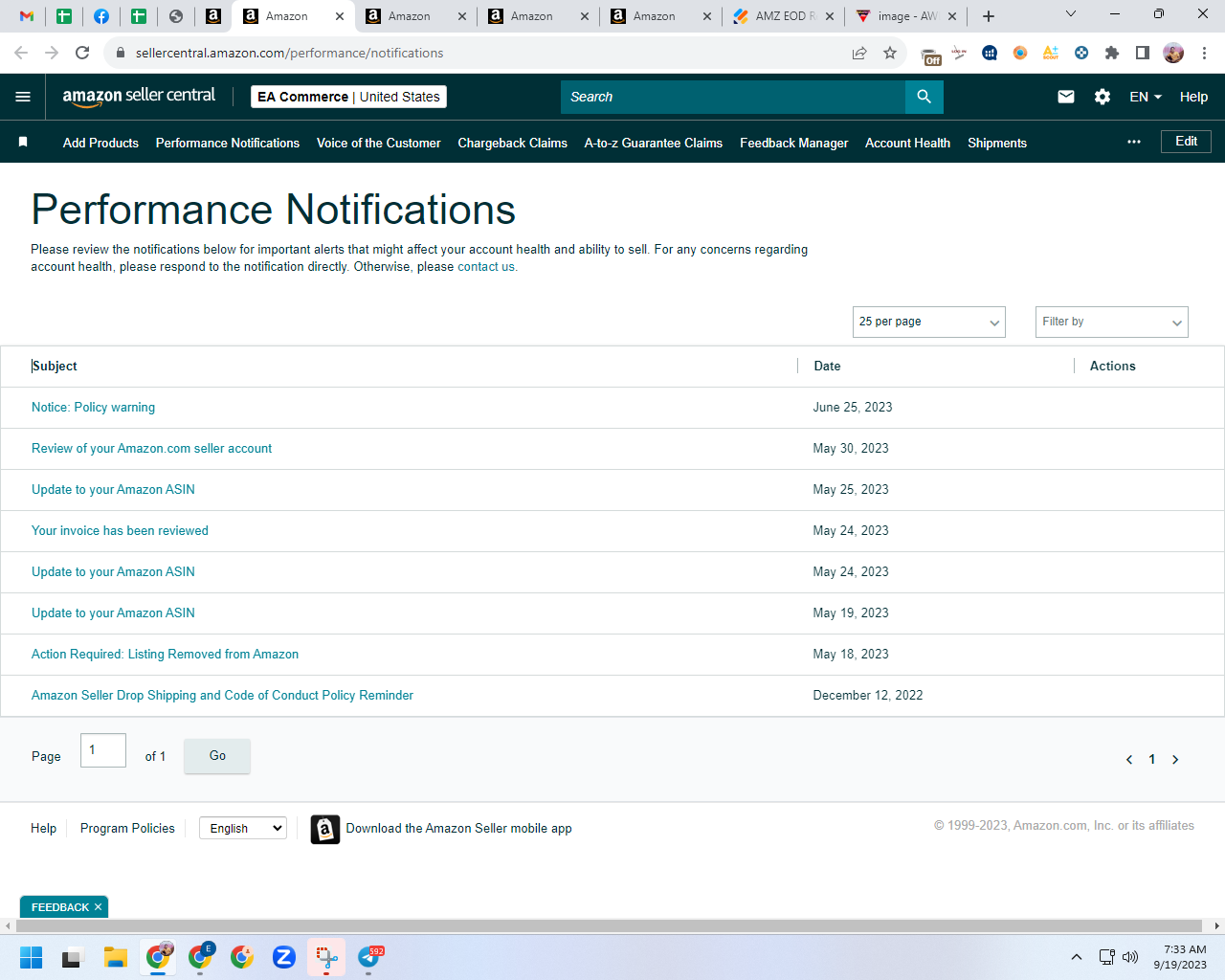Open the EN language dropdown
Image resolution: width=1225 pixels, height=980 pixels.
tap(1146, 97)
